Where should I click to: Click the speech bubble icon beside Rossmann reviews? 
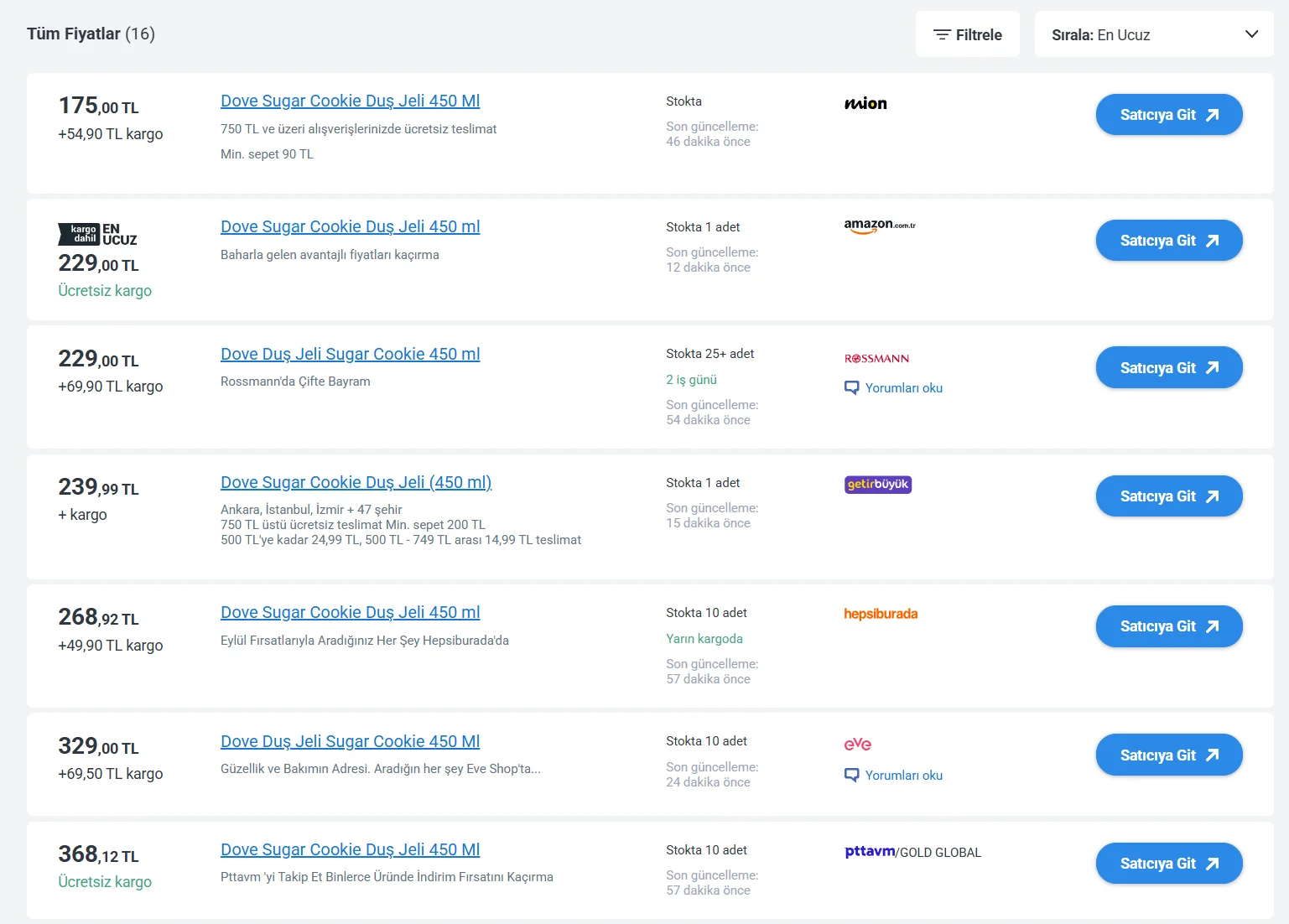tap(851, 388)
